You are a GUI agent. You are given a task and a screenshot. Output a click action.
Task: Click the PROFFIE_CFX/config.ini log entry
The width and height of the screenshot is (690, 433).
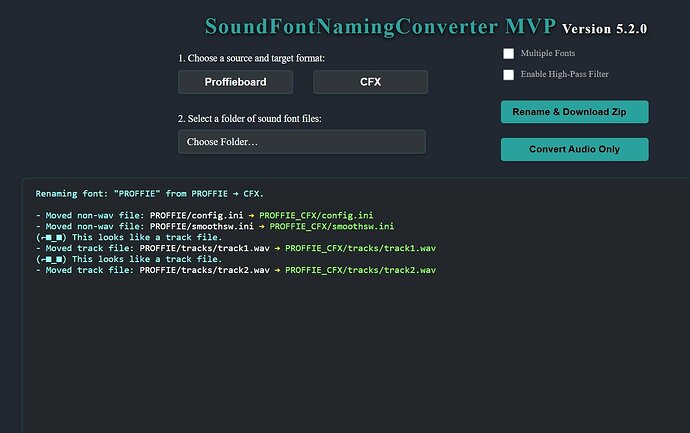[x=316, y=215]
